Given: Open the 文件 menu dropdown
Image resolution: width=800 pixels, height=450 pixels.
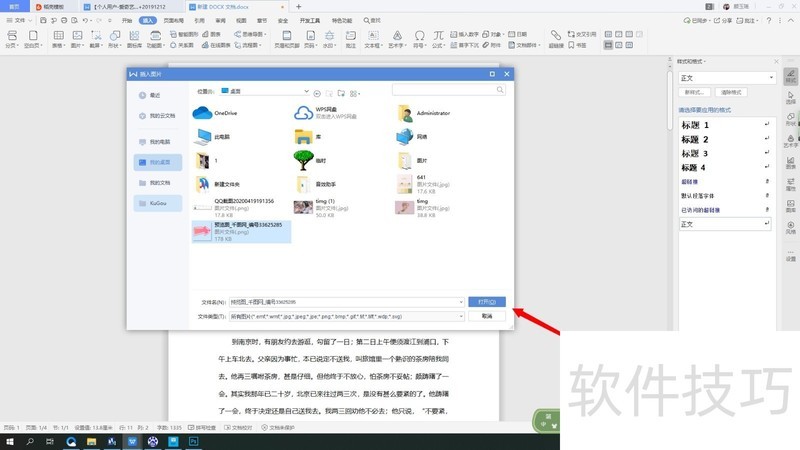Looking at the screenshot, I should (19, 20).
